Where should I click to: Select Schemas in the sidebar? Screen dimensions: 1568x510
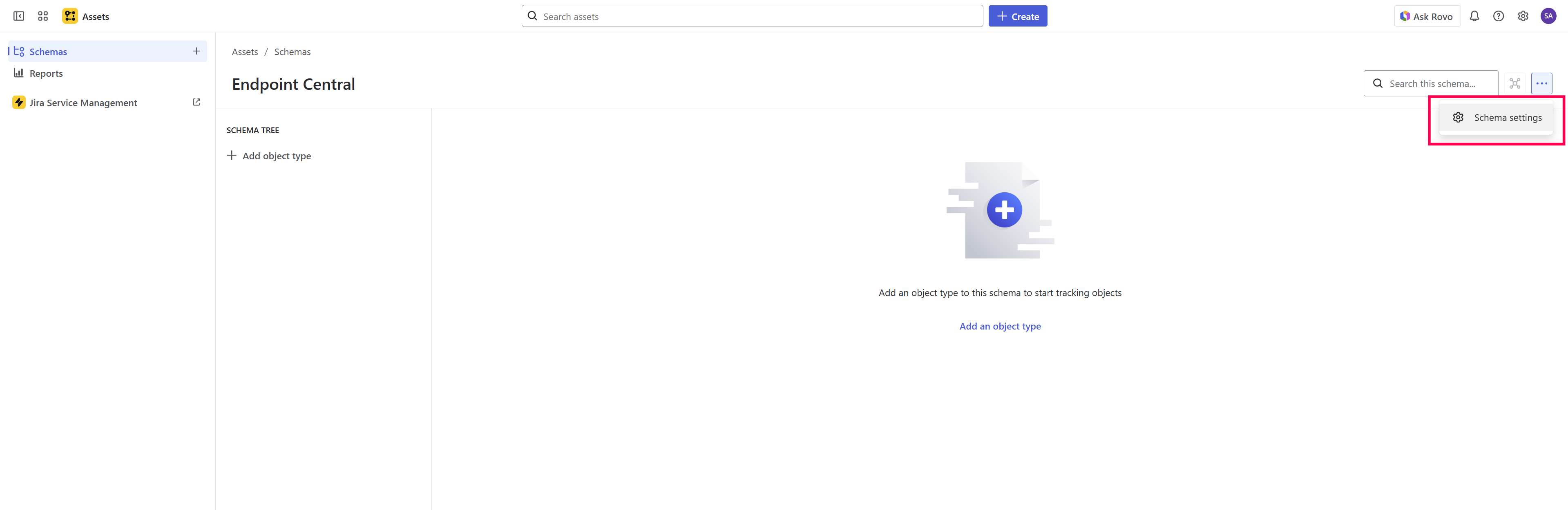point(48,52)
